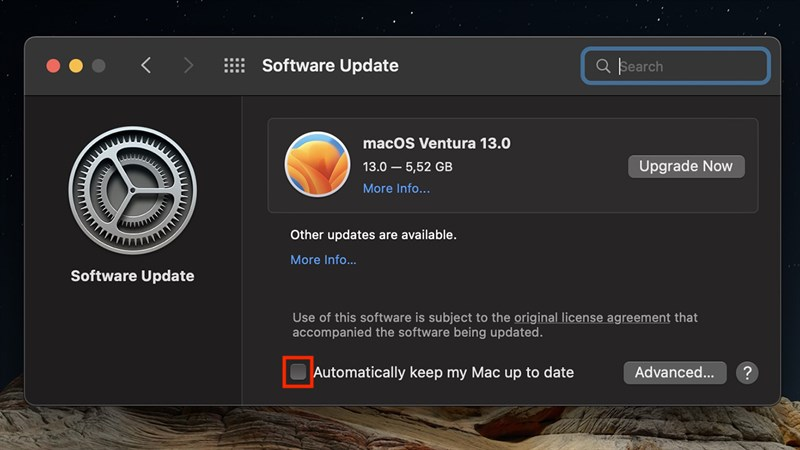The width and height of the screenshot is (800, 450).
Task: Click the Software Update label under gear
Action: [x=133, y=276]
